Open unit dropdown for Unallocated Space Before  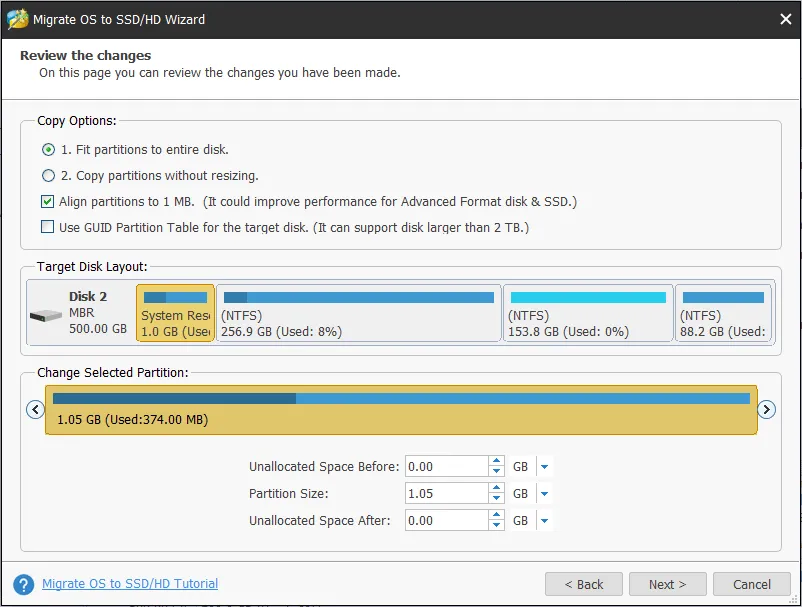pyautogui.click(x=544, y=467)
